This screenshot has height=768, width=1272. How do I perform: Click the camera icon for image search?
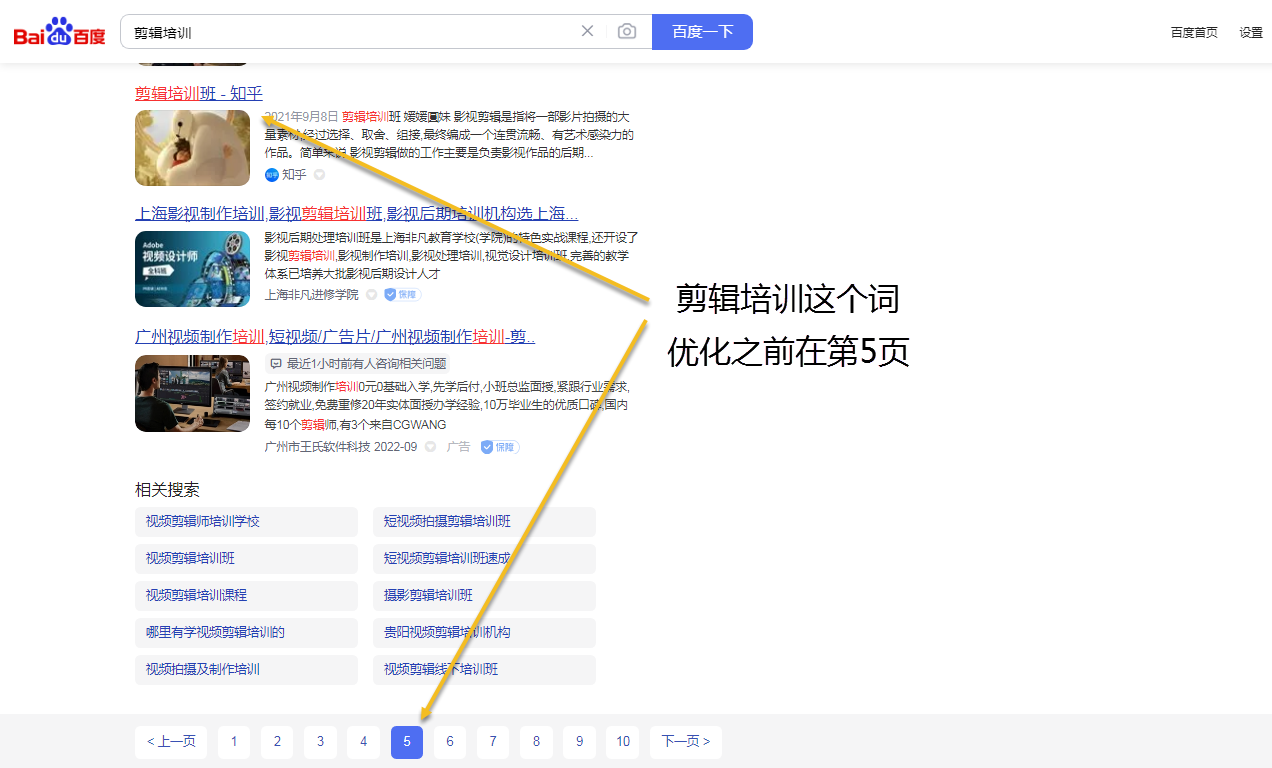627,31
